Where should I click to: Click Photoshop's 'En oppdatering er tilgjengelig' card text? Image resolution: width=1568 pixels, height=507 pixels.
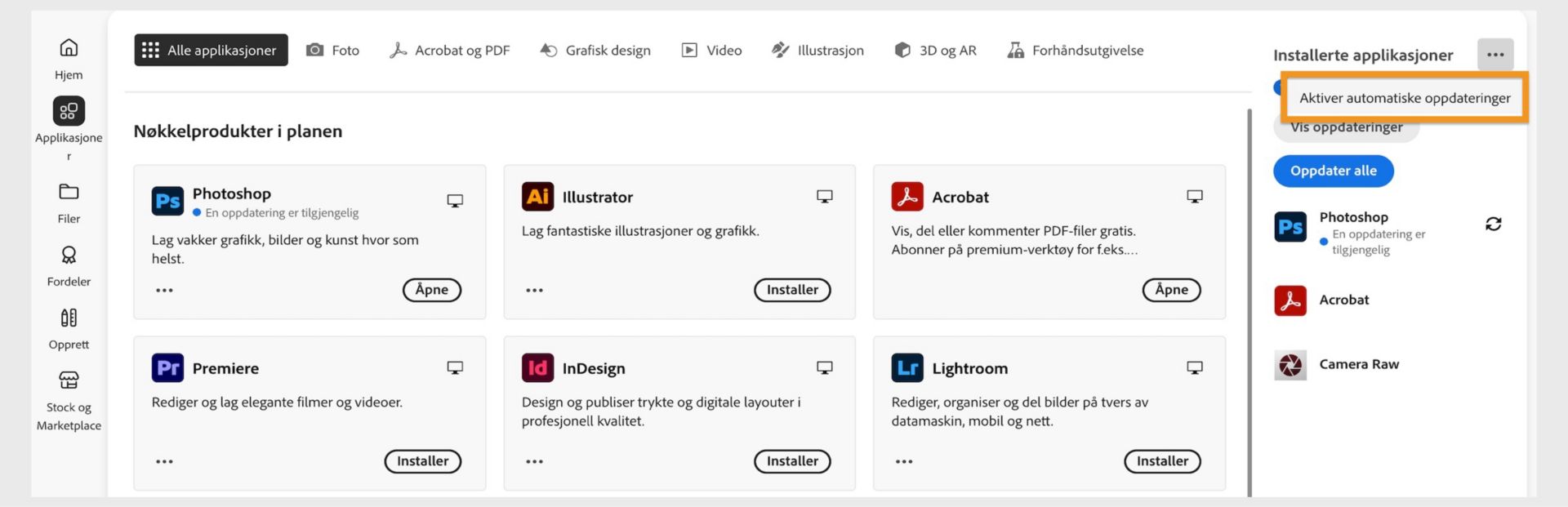(x=282, y=213)
